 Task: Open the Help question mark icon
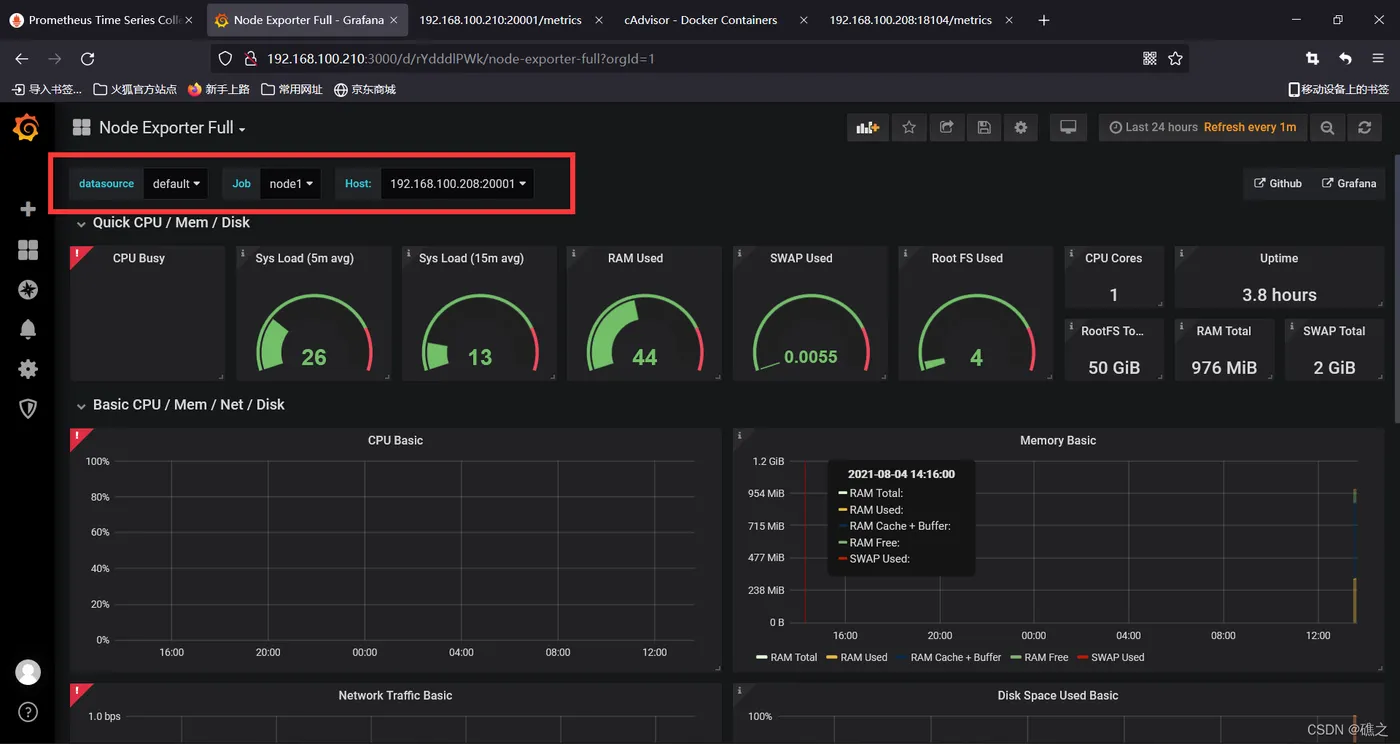(x=28, y=712)
